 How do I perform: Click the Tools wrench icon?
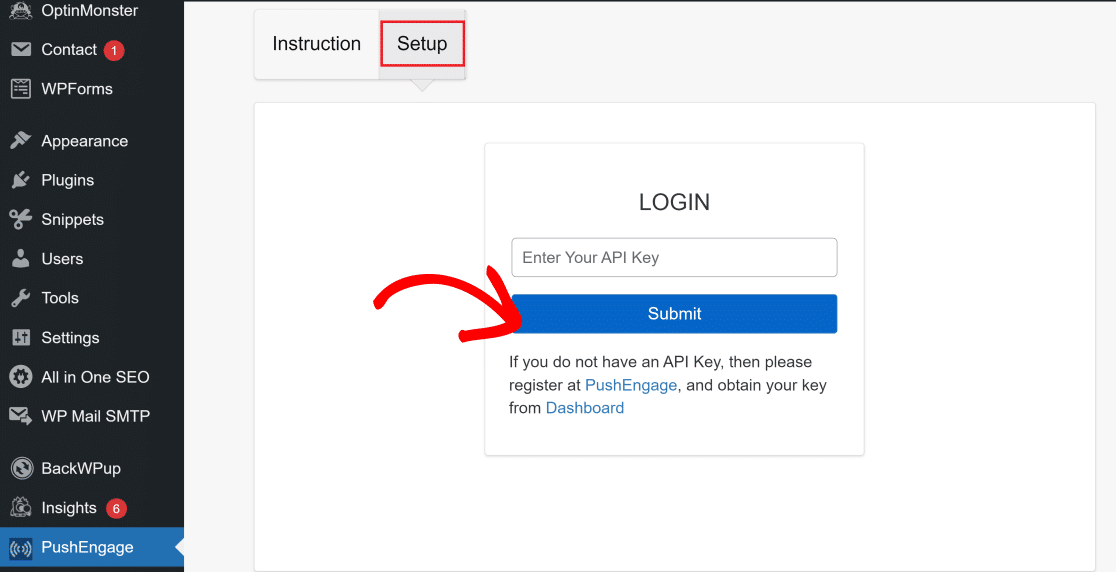[20, 298]
